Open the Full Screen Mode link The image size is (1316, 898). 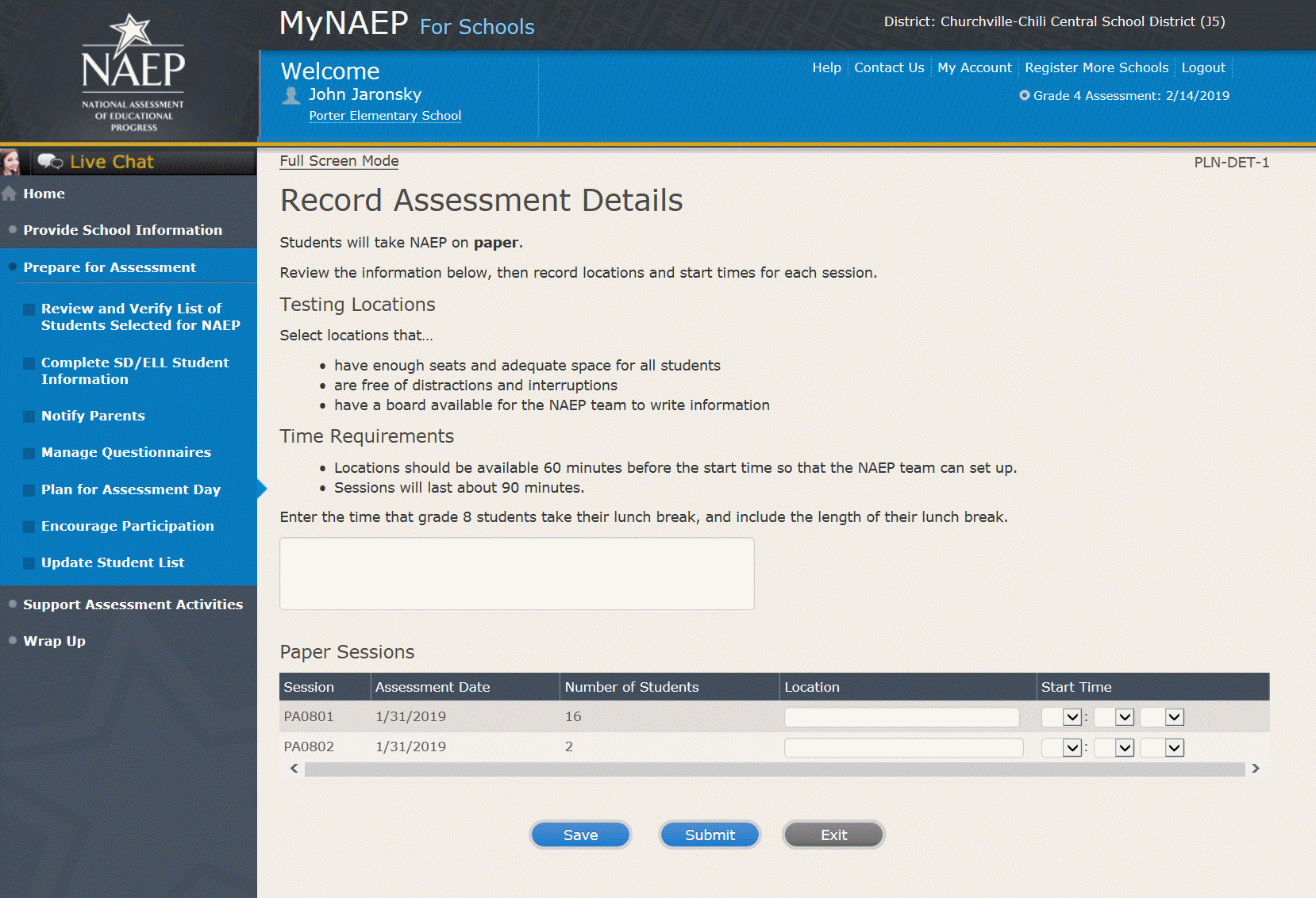(x=339, y=161)
